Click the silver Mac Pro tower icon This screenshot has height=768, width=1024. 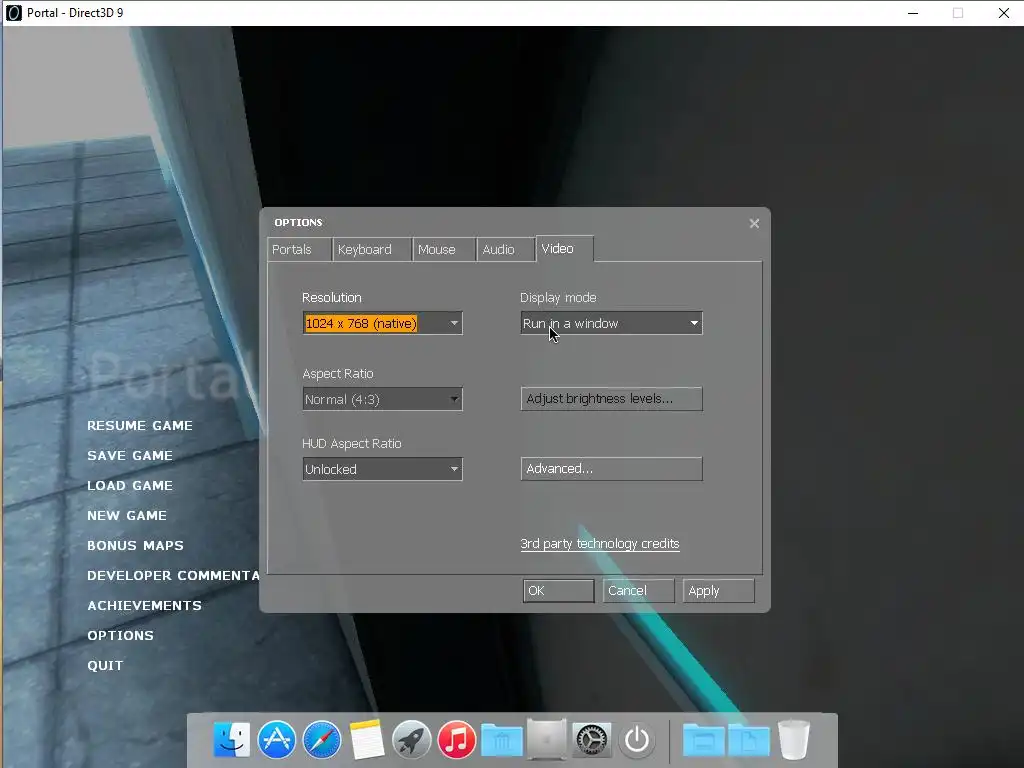[547, 740]
